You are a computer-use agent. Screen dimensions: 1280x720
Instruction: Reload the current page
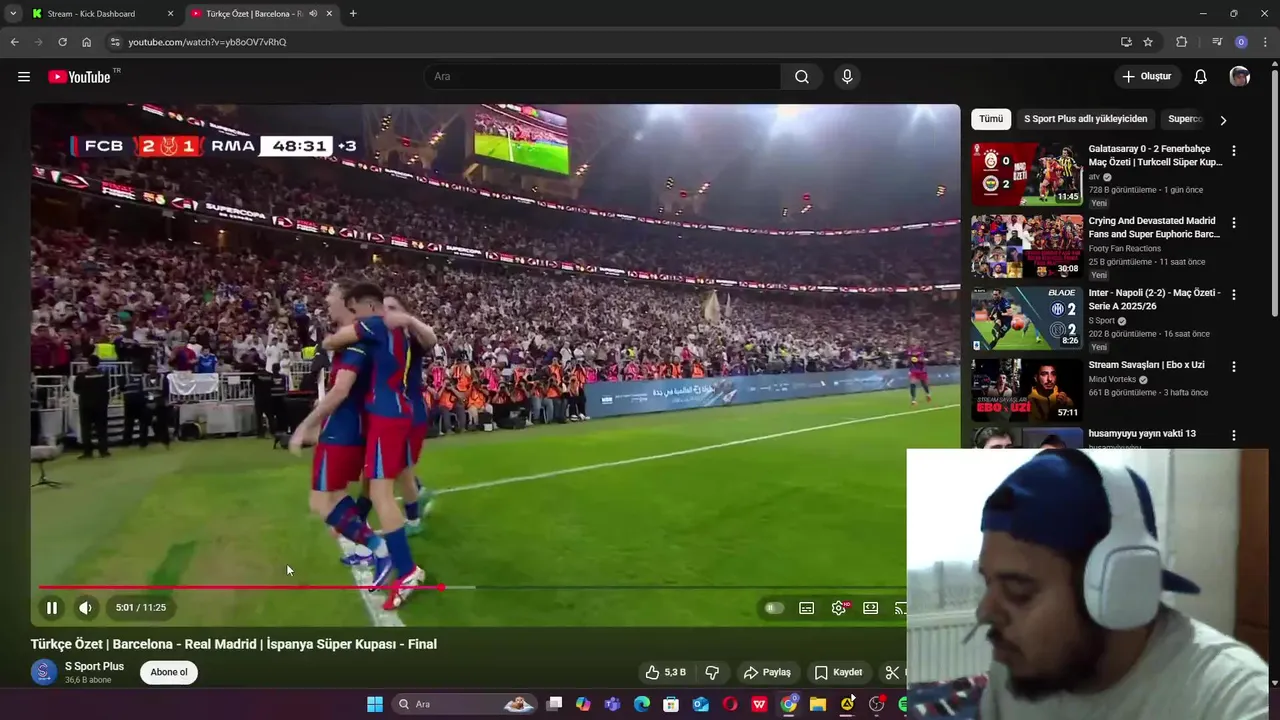(62, 42)
